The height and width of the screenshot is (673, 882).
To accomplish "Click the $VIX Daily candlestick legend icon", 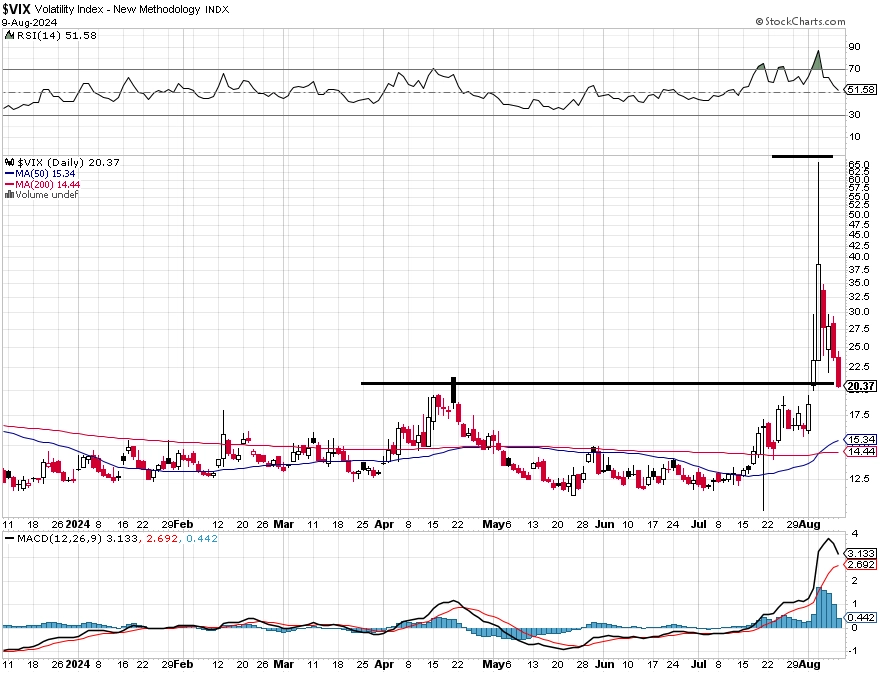I will [10, 162].
